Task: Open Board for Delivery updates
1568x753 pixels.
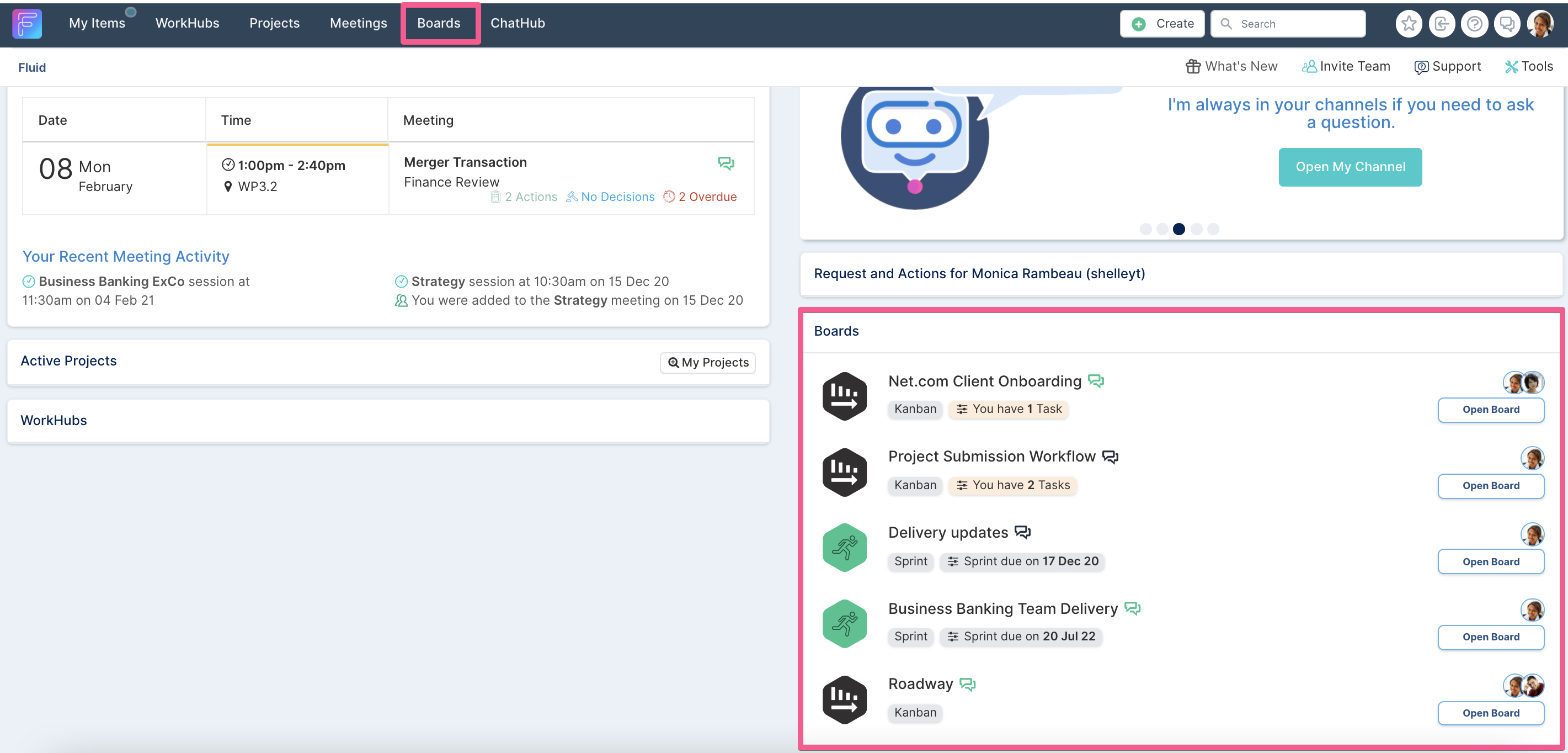Action: click(x=1491, y=561)
